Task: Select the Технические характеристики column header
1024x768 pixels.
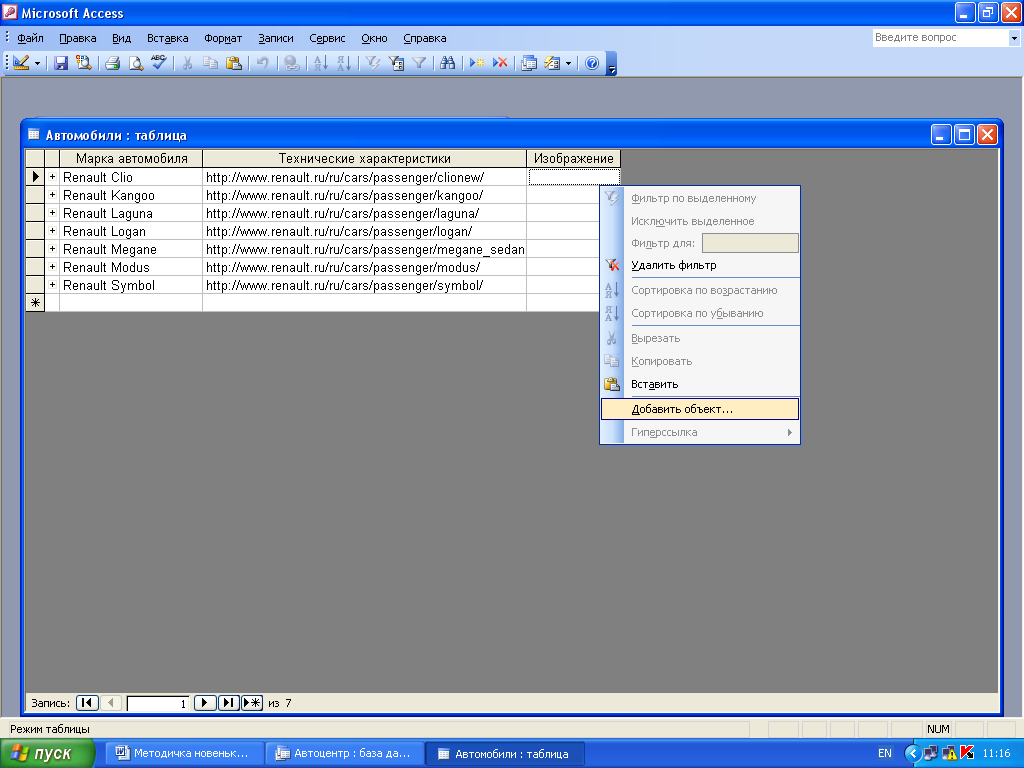Action: pyautogui.click(x=364, y=159)
